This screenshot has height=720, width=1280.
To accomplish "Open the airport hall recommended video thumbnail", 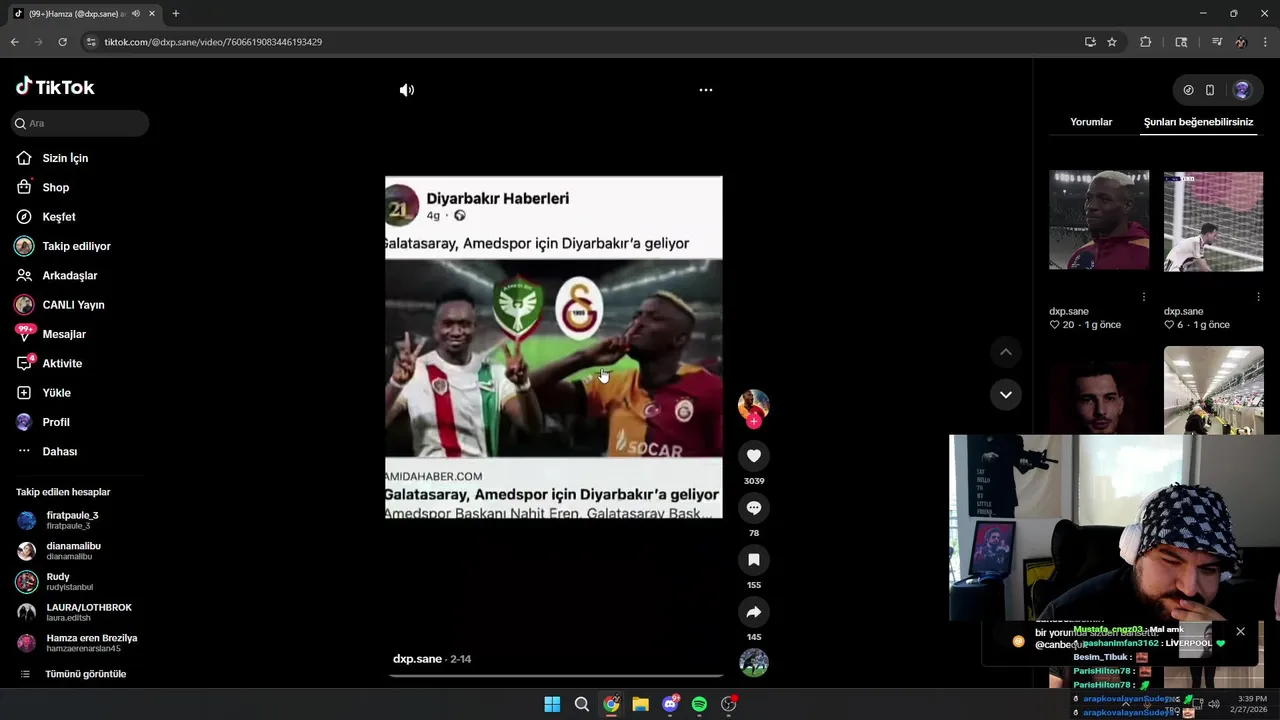I will [1214, 390].
